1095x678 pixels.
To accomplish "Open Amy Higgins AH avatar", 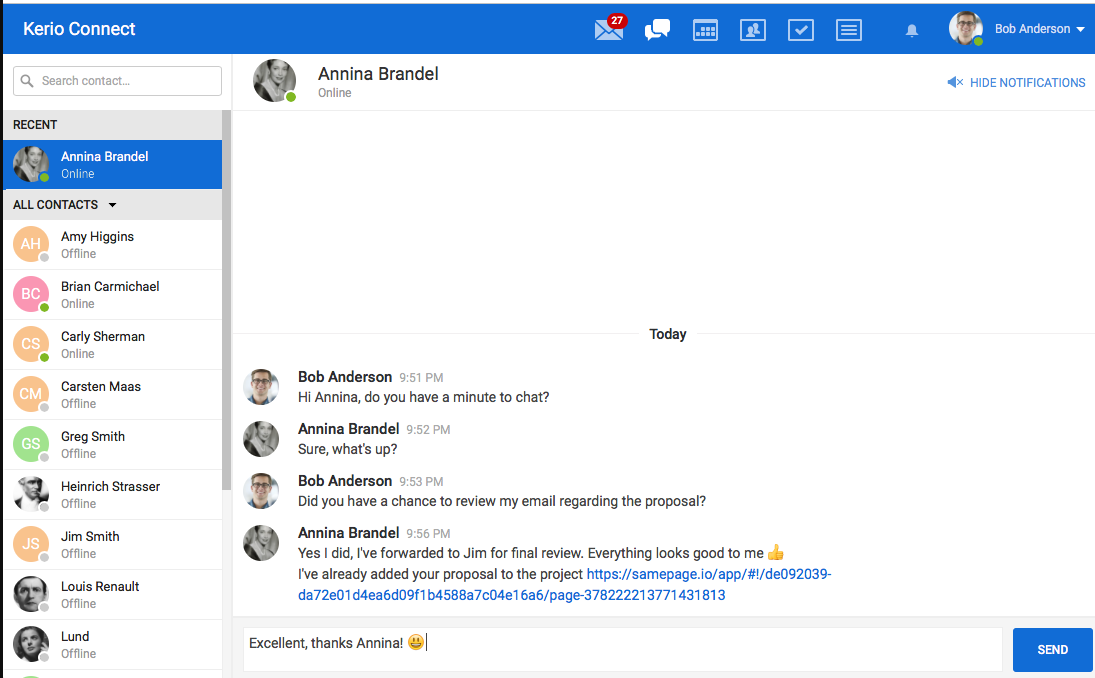I will point(31,244).
